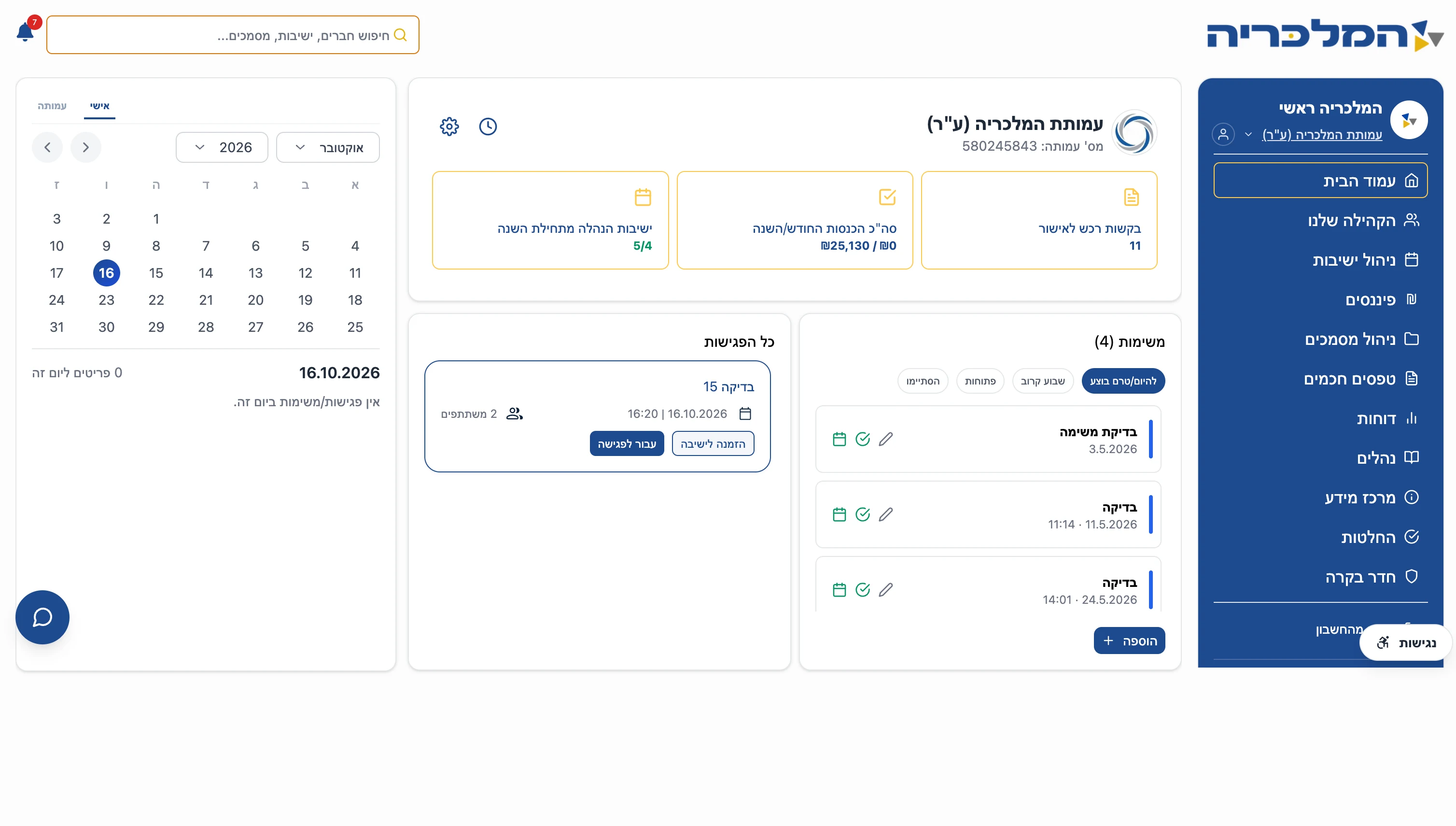The image size is (1456, 826).
Task: Click הוספה to add a task
Action: click(1129, 641)
